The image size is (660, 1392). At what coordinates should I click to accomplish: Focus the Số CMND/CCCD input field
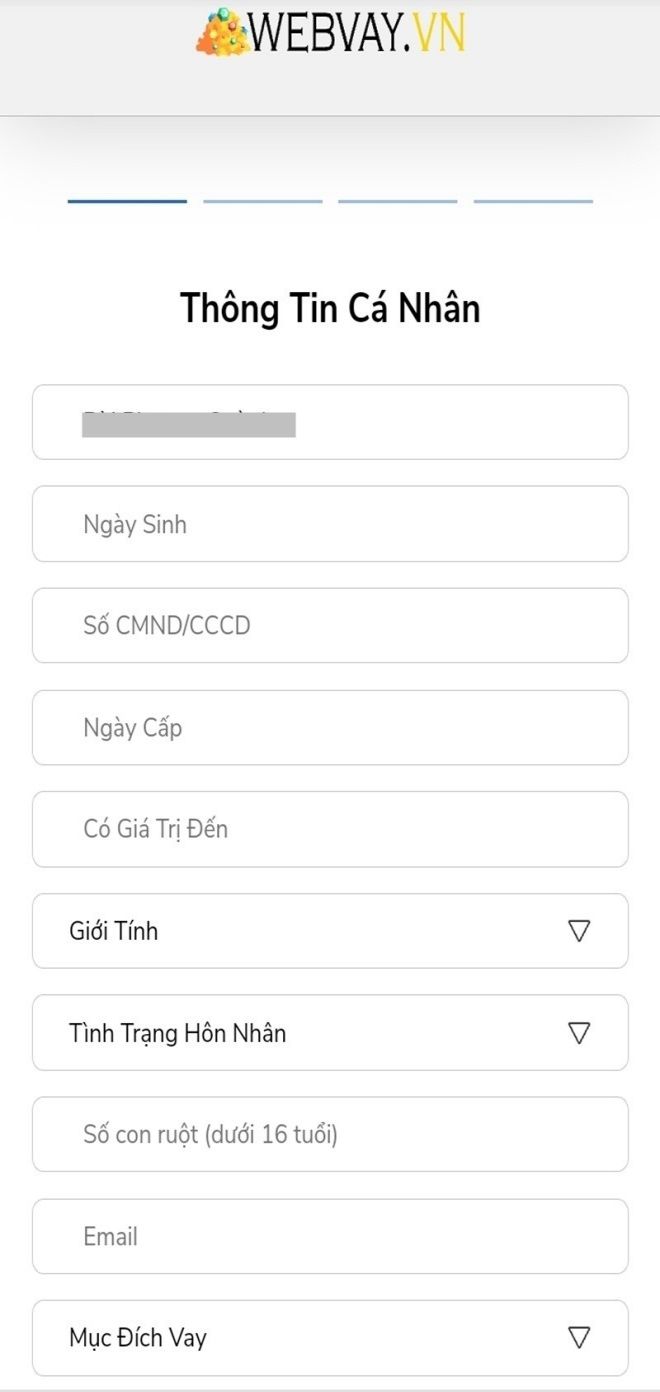[x=330, y=625]
